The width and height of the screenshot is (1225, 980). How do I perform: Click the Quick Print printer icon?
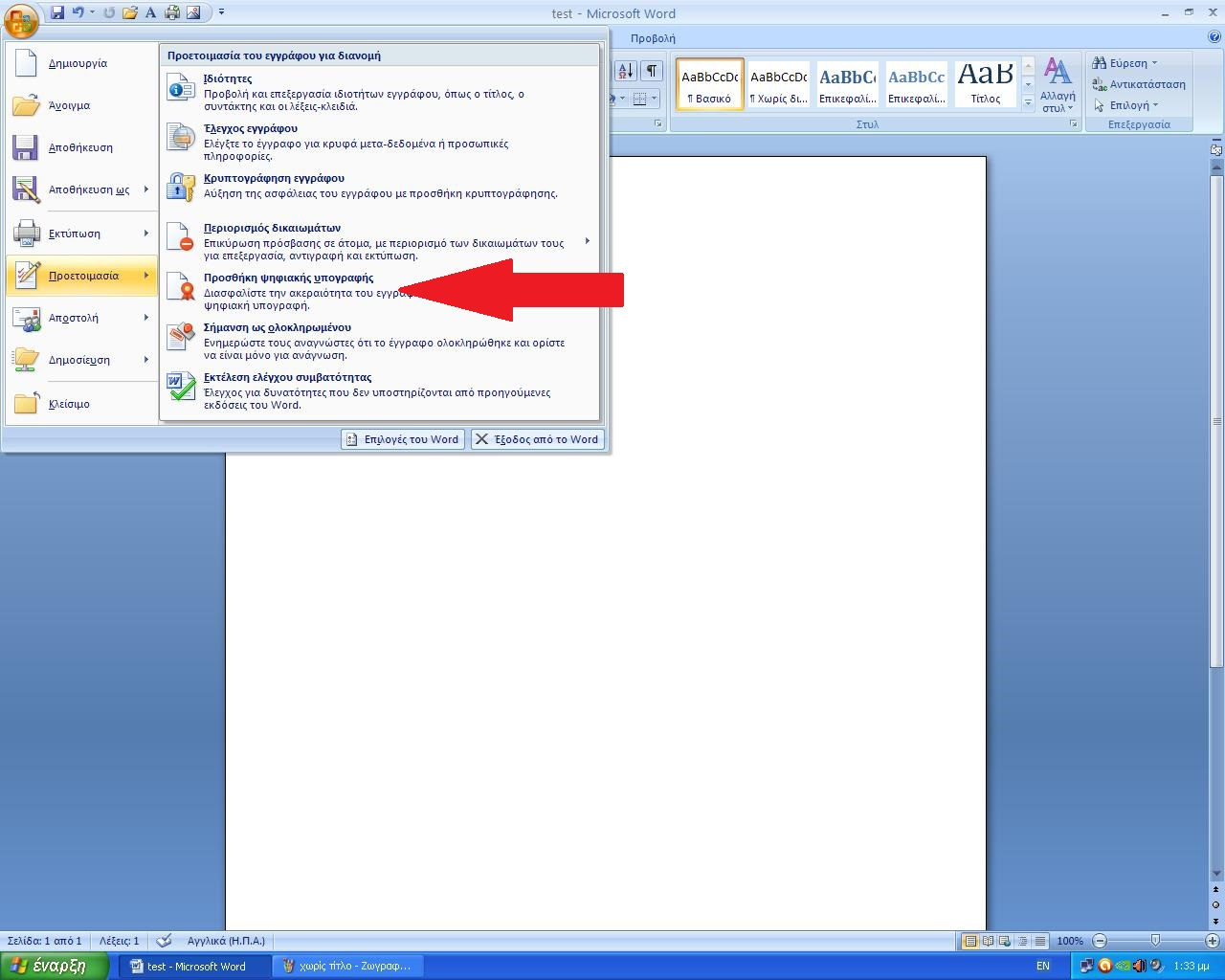pos(172,12)
